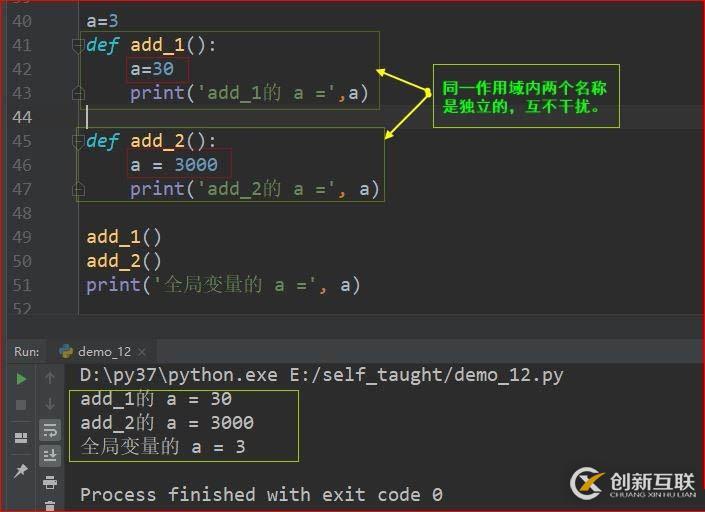Image resolution: width=705 pixels, height=512 pixels.
Task: Close the demo_12 run tab
Action: pyautogui.click(x=142, y=352)
